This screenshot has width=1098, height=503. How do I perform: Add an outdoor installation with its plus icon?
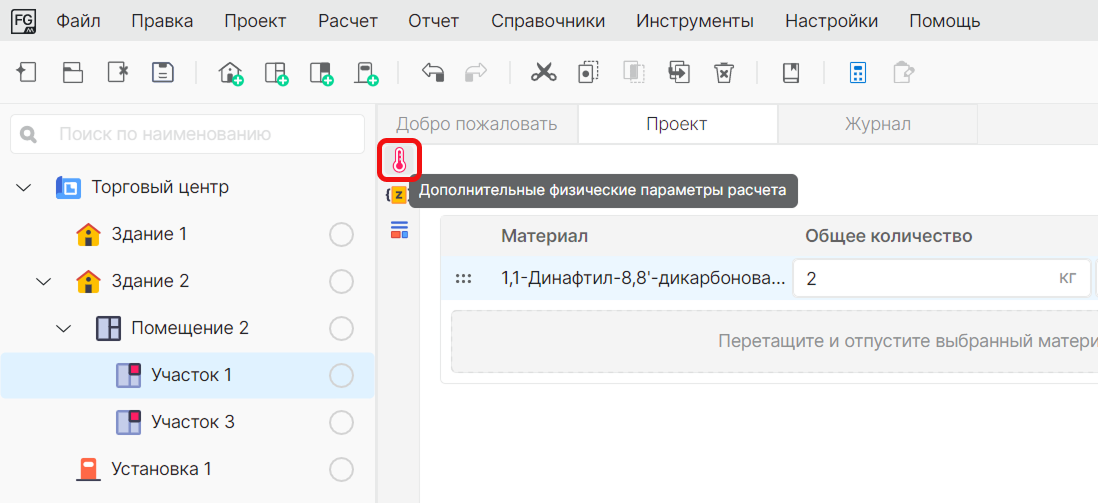click(x=366, y=73)
